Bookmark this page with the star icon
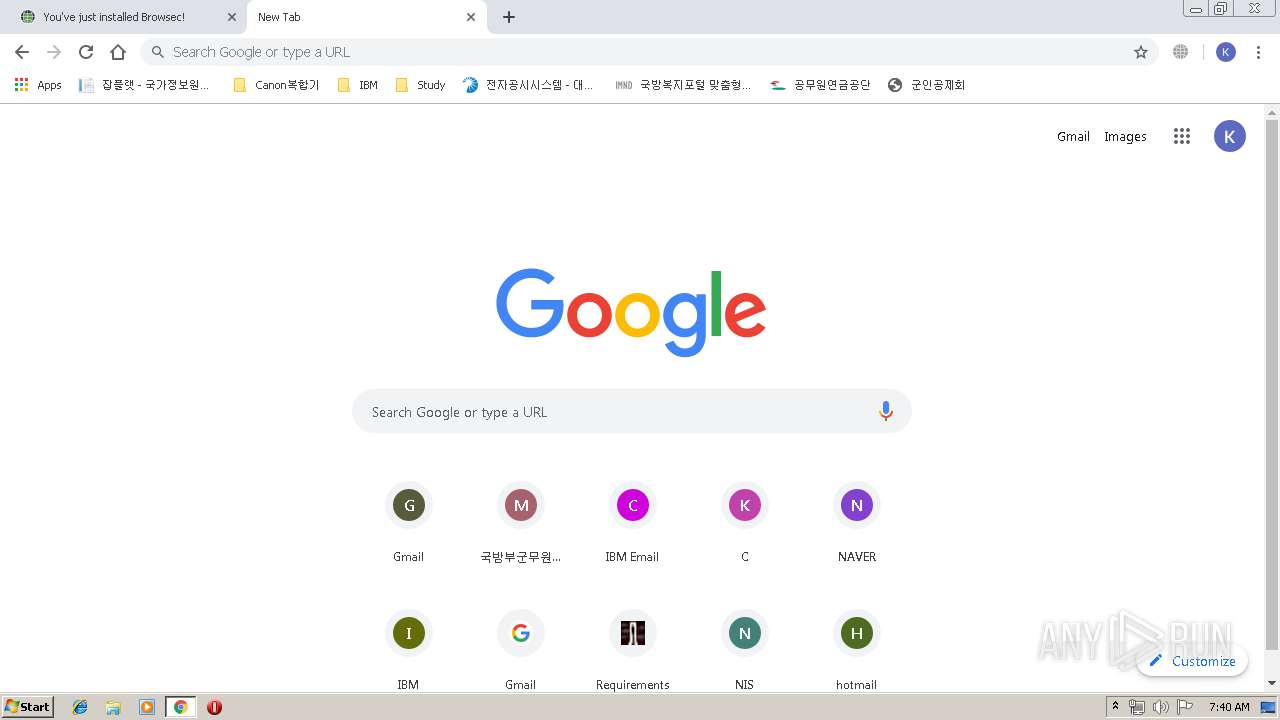The width and height of the screenshot is (1280, 720). pyautogui.click(x=1141, y=52)
